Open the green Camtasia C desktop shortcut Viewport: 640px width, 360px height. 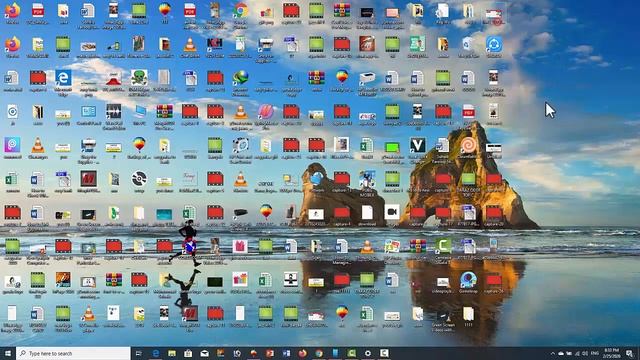pos(443,246)
